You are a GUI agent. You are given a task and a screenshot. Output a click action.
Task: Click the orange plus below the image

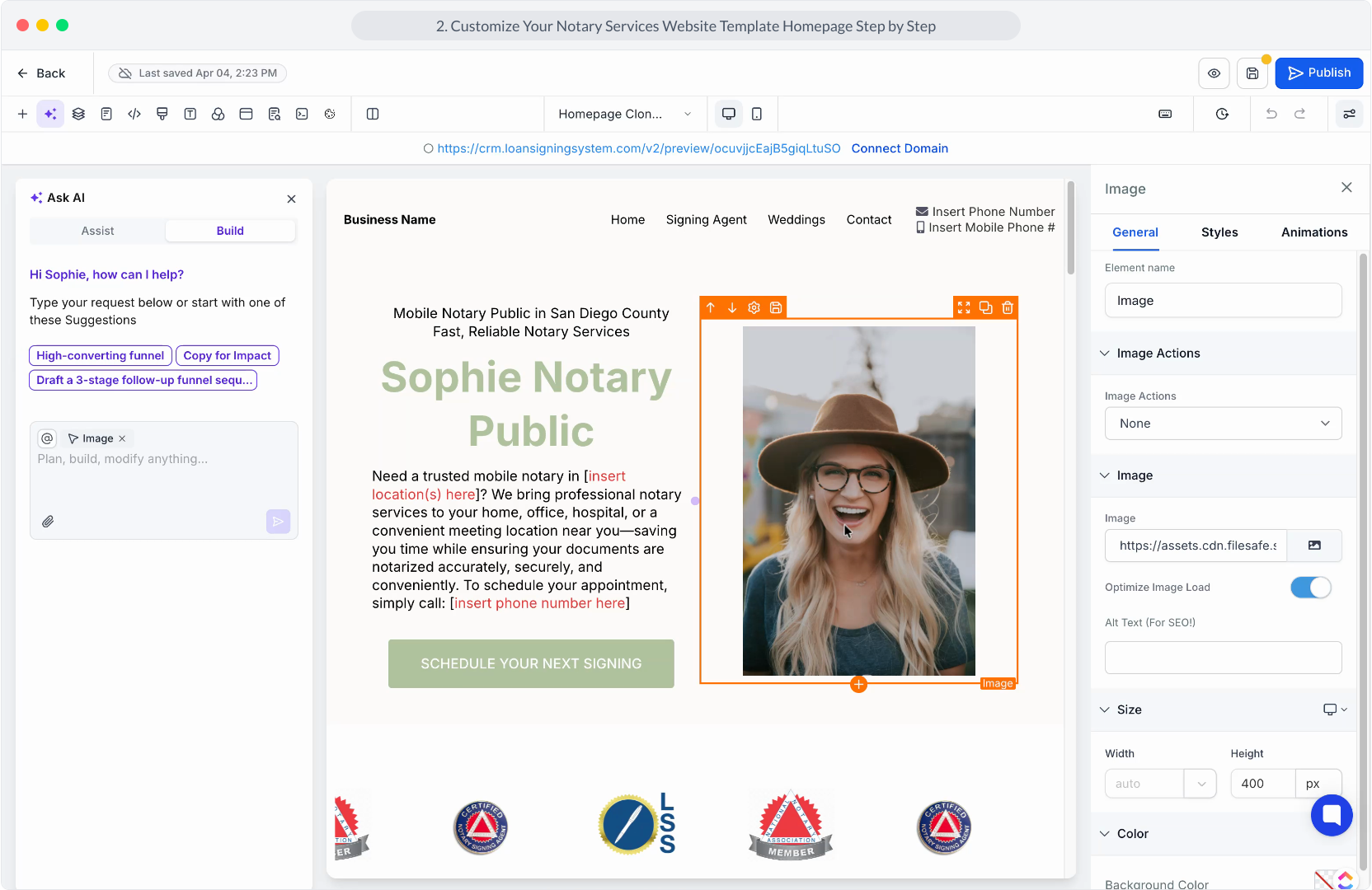click(x=858, y=685)
